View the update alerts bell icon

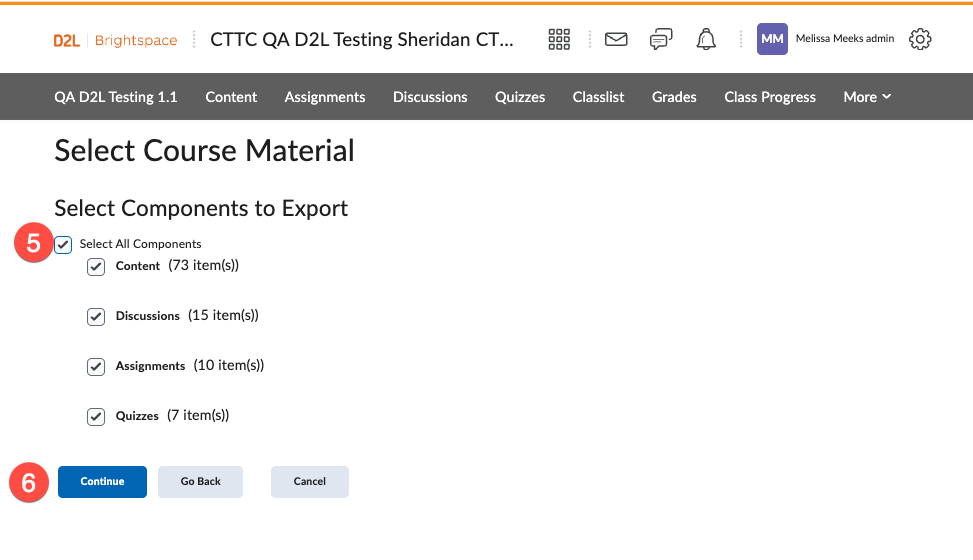pos(707,40)
